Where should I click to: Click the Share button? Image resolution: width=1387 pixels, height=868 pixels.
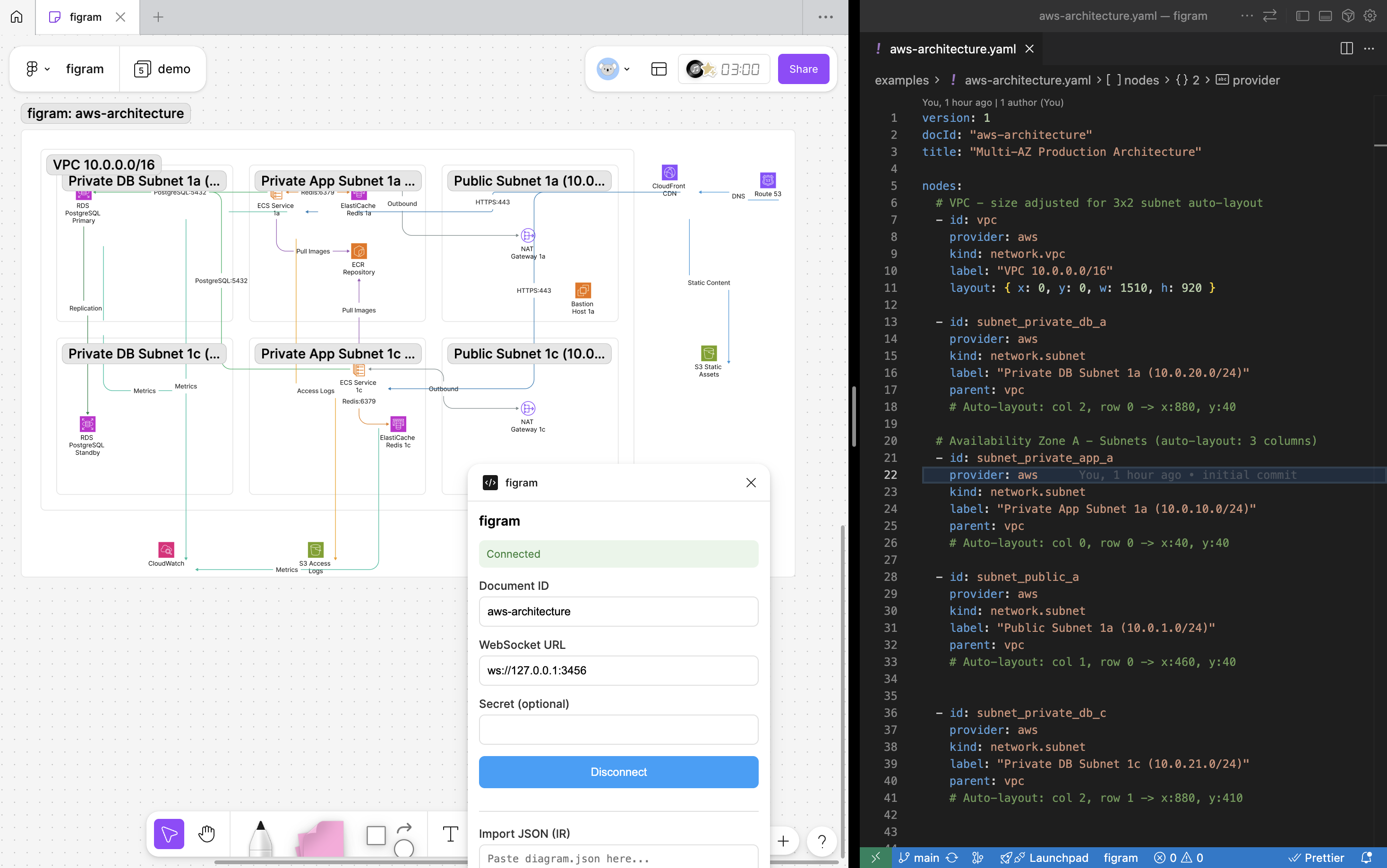coord(803,68)
